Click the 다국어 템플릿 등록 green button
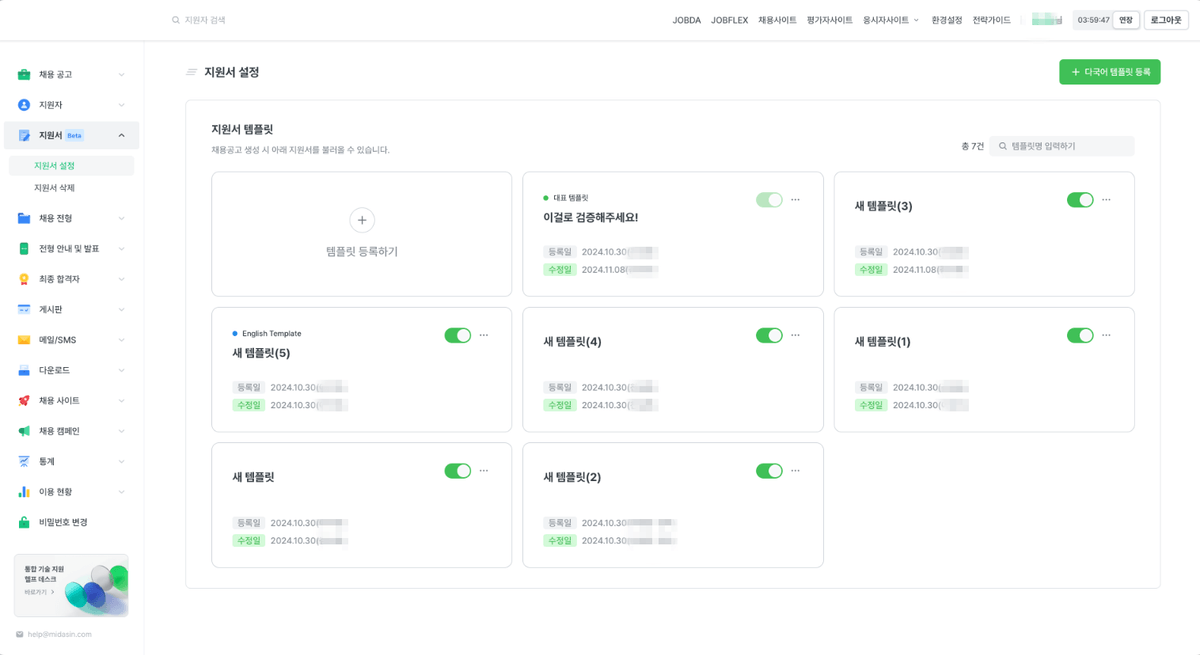1200x655 pixels. click(x=1110, y=72)
